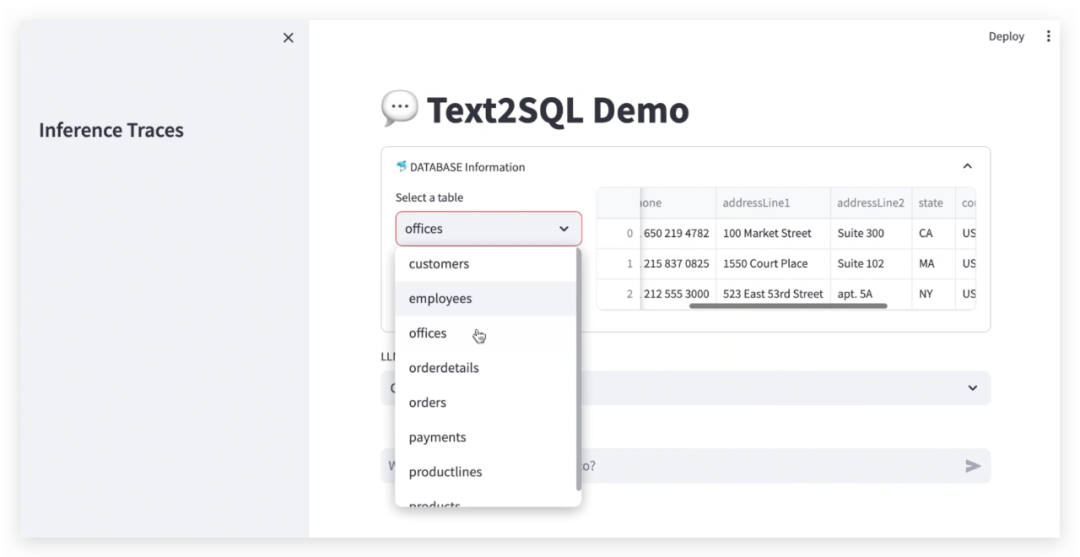Open the three-dot main menu
Image resolution: width=1080 pixels, height=557 pixels.
pyautogui.click(x=1048, y=36)
